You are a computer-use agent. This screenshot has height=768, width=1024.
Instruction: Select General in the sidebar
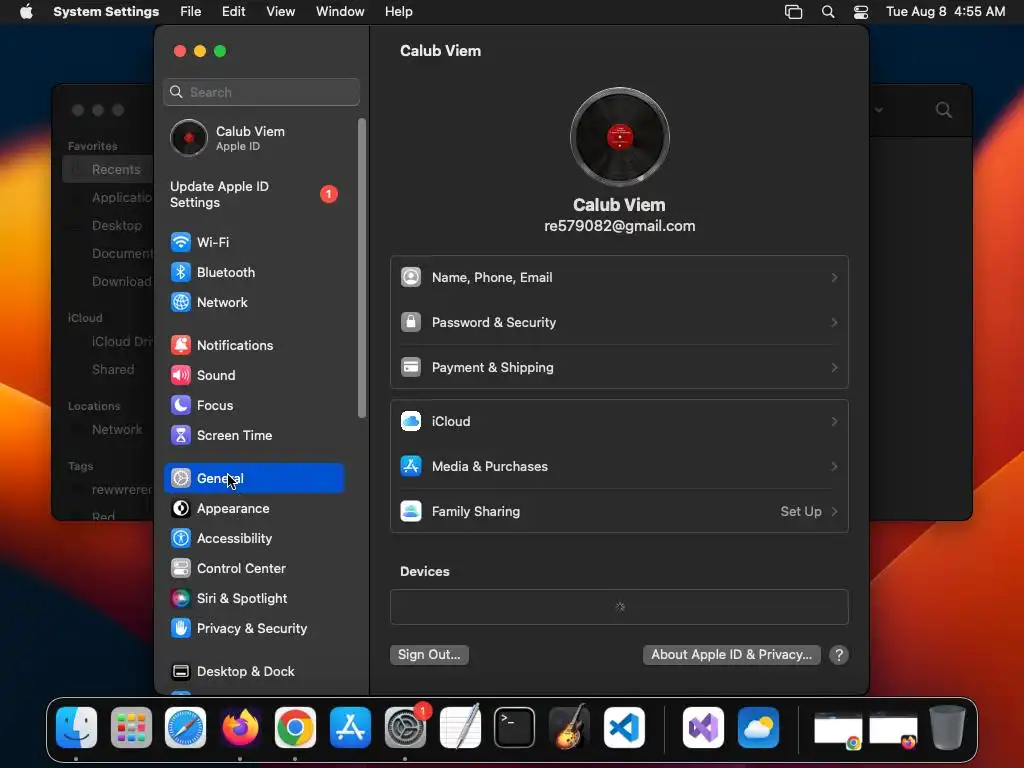coord(253,478)
